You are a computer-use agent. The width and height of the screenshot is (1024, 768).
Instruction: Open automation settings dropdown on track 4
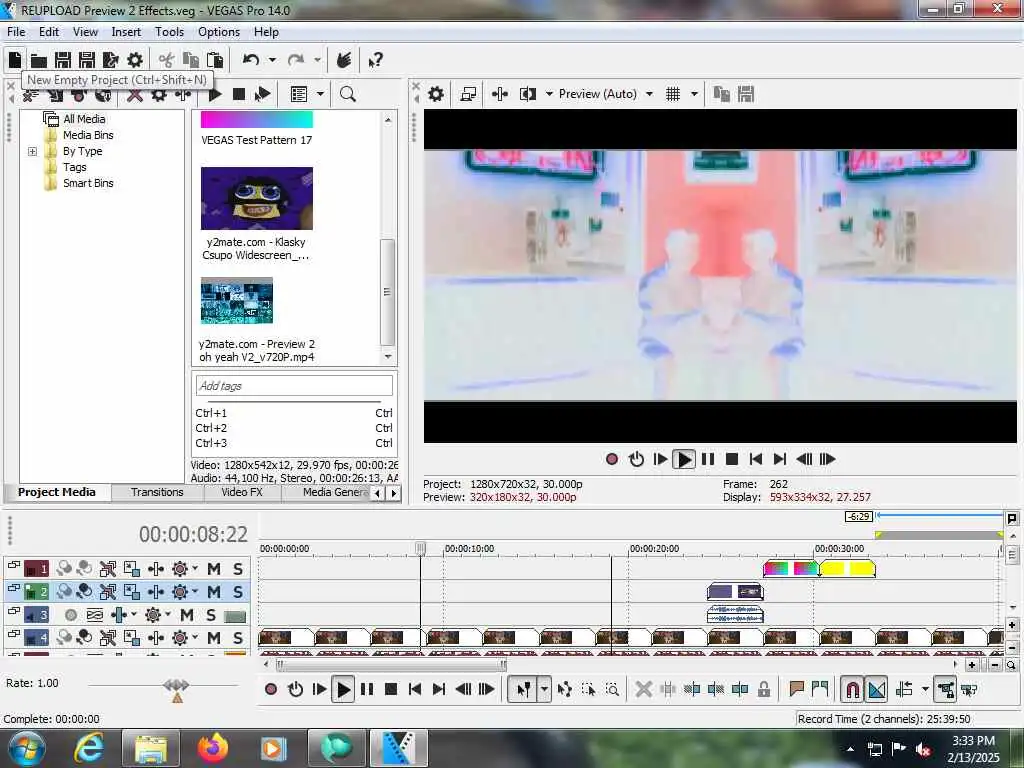click(x=195, y=638)
